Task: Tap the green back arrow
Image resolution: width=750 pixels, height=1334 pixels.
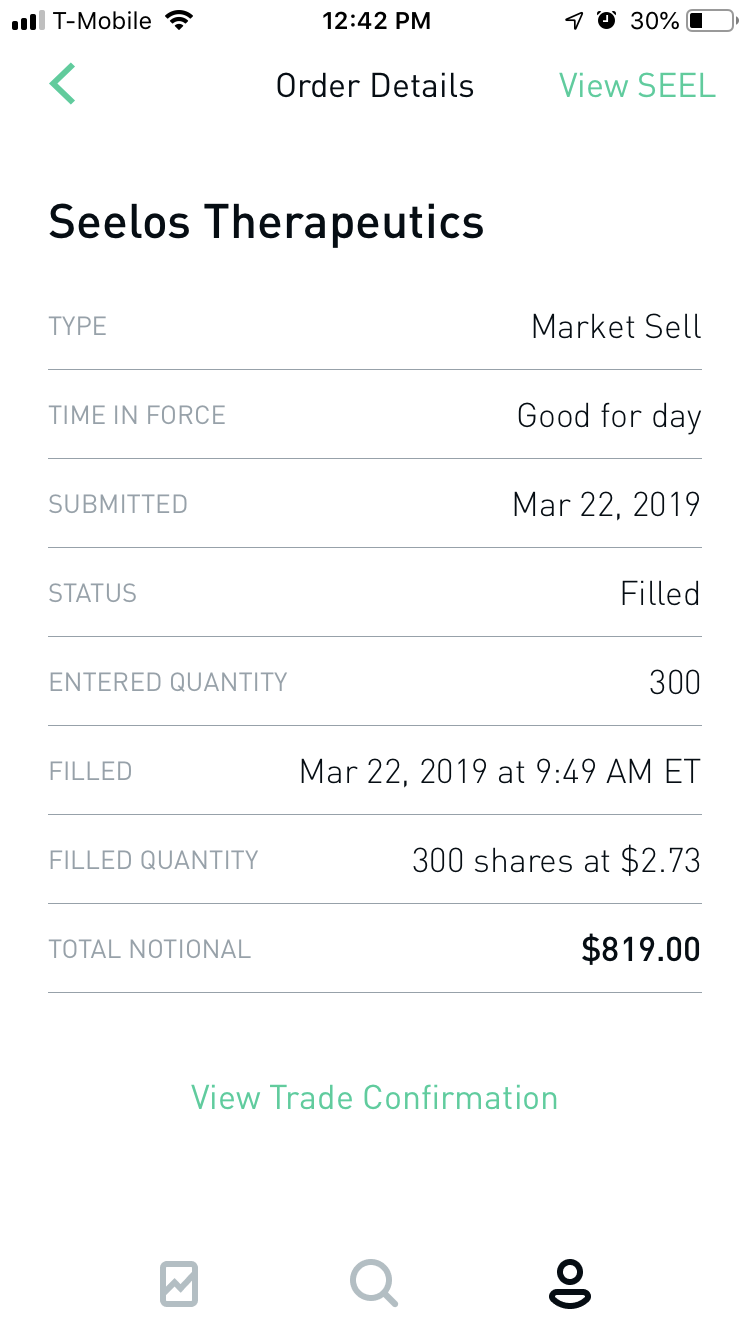Action: 63,84
